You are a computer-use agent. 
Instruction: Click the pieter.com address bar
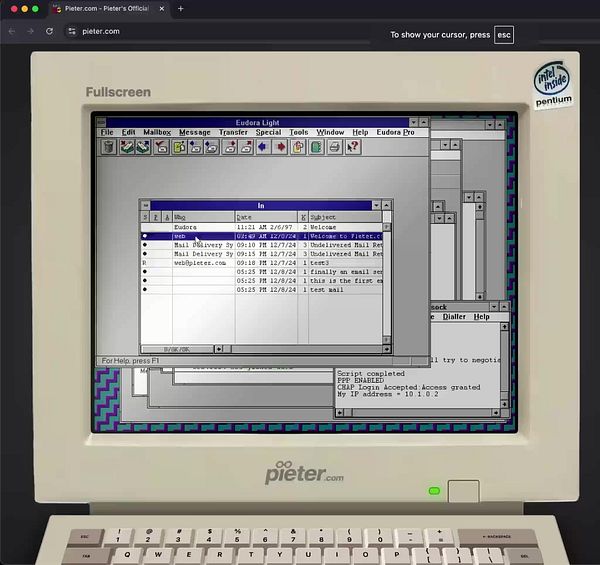[x=218, y=31]
